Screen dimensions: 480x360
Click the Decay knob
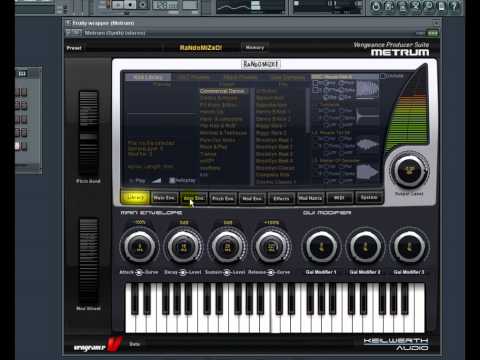click(x=183, y=247)
